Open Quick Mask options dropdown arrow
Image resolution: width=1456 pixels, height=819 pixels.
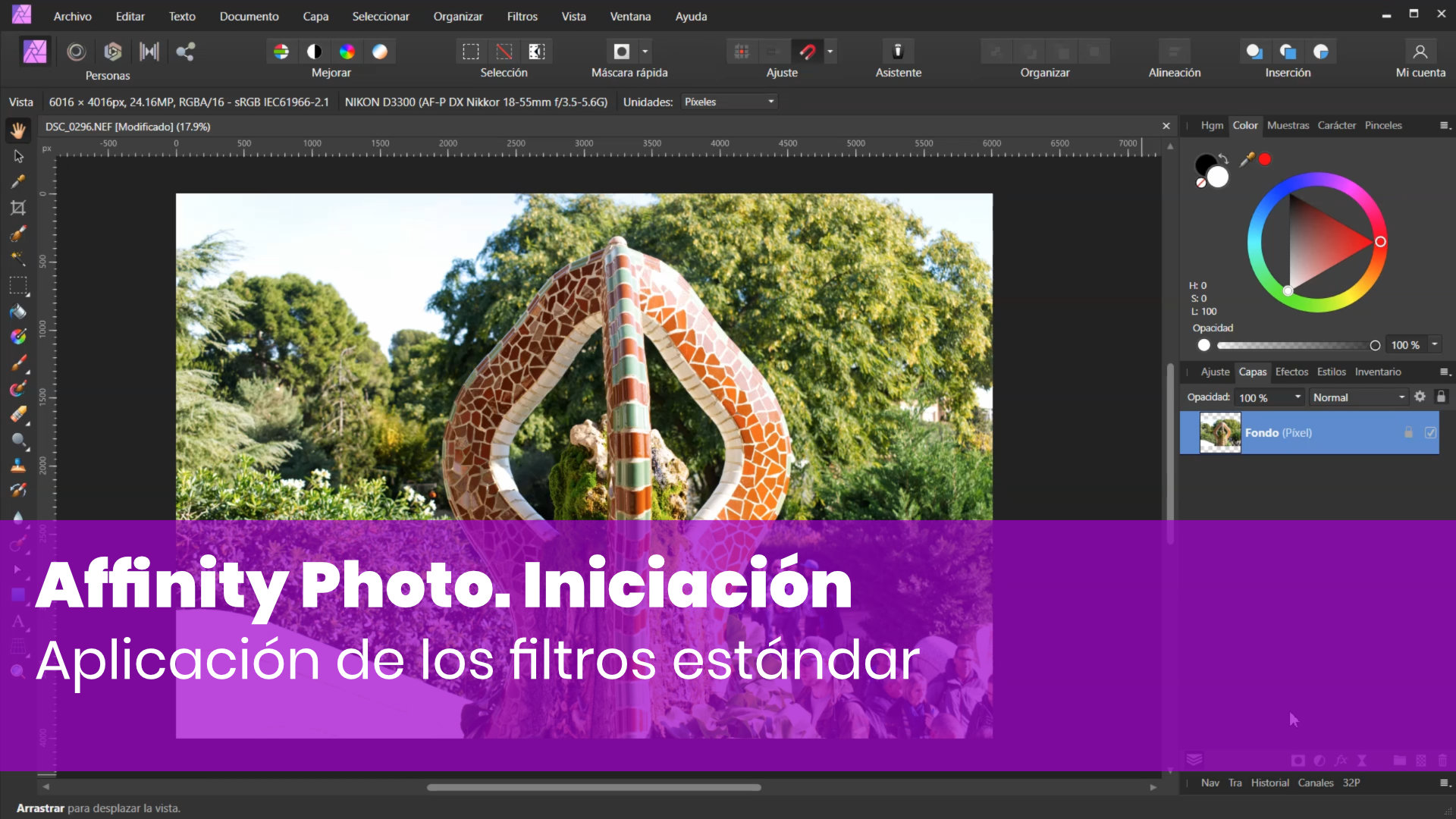(645, 52)
